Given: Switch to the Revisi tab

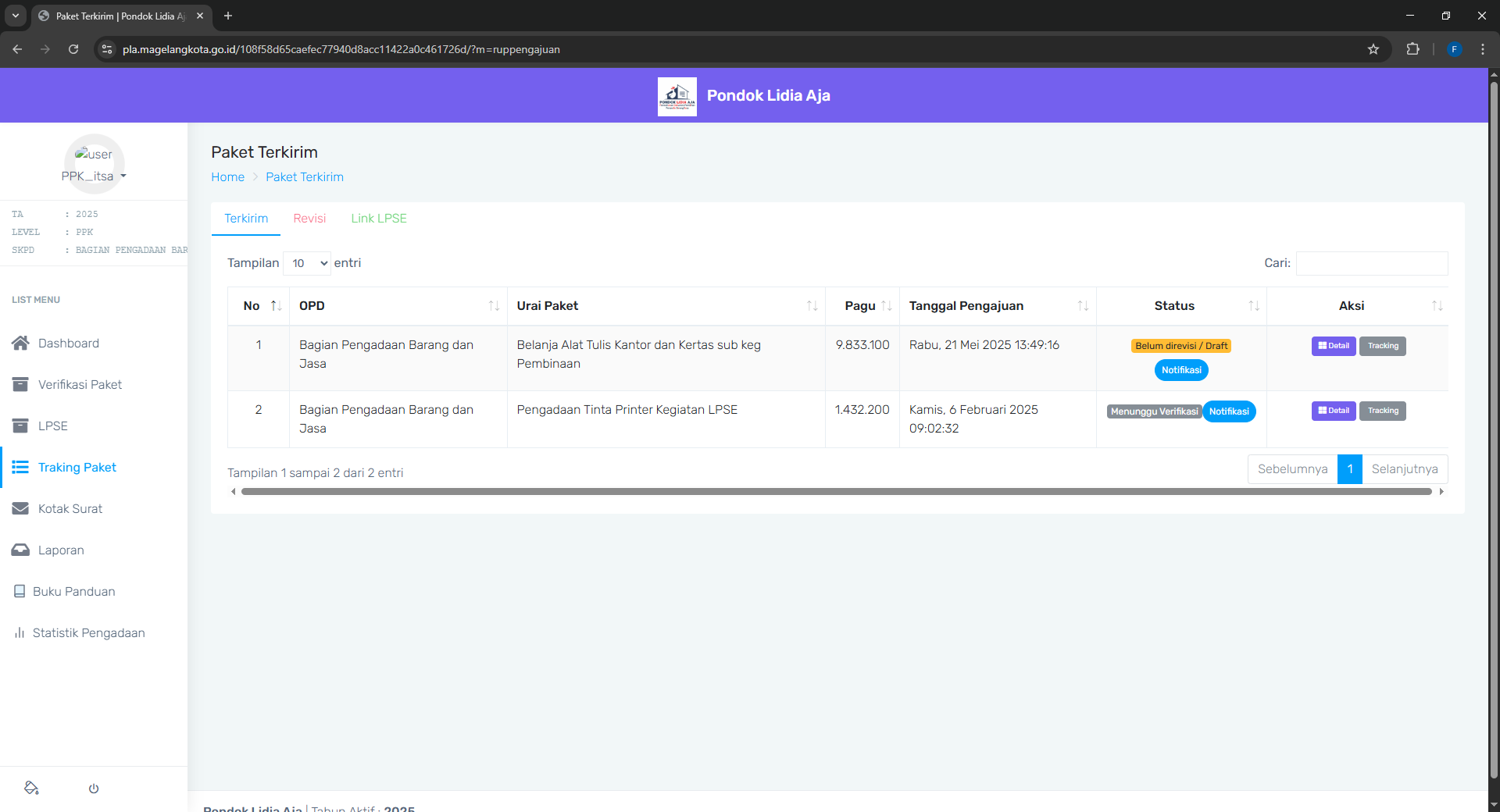Looking at the screenshot, I should 309,219.
